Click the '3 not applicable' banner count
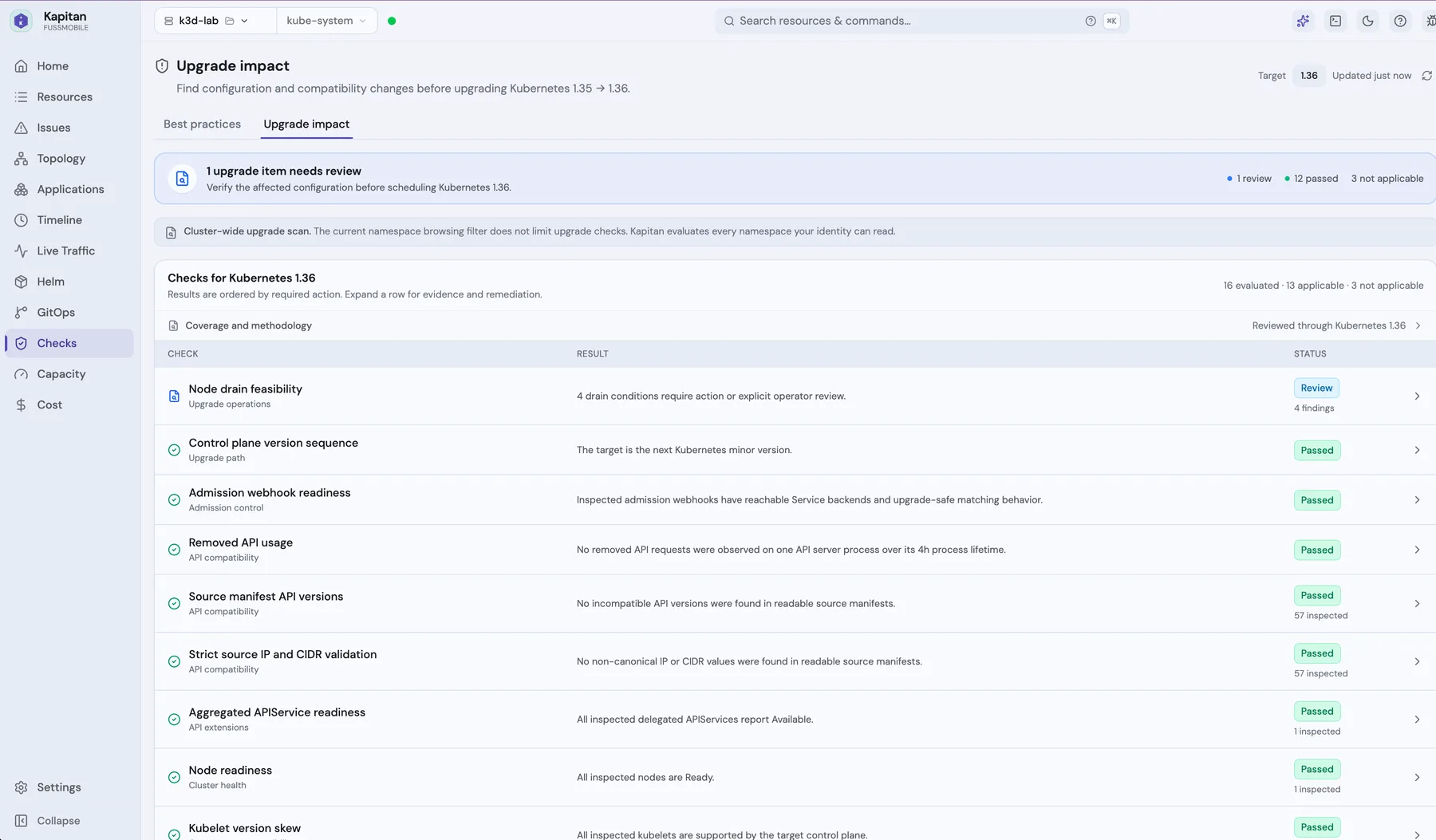 click(1387, 179)
